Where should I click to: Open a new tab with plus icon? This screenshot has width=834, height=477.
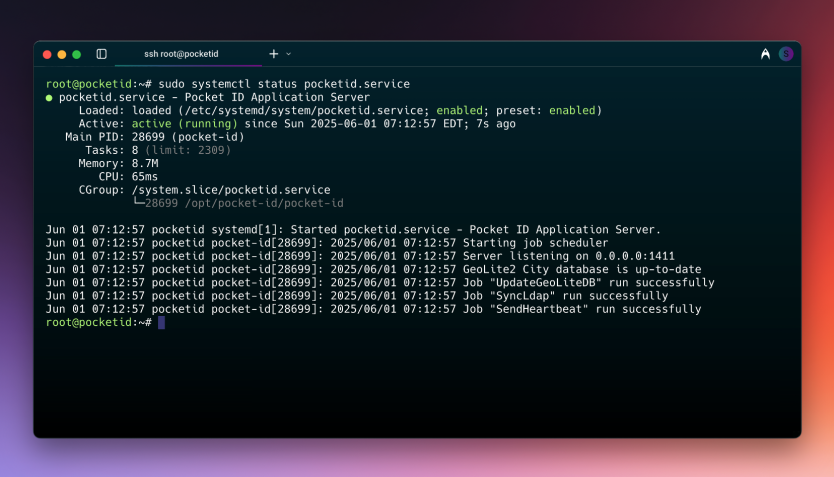(x=273, y=54)
